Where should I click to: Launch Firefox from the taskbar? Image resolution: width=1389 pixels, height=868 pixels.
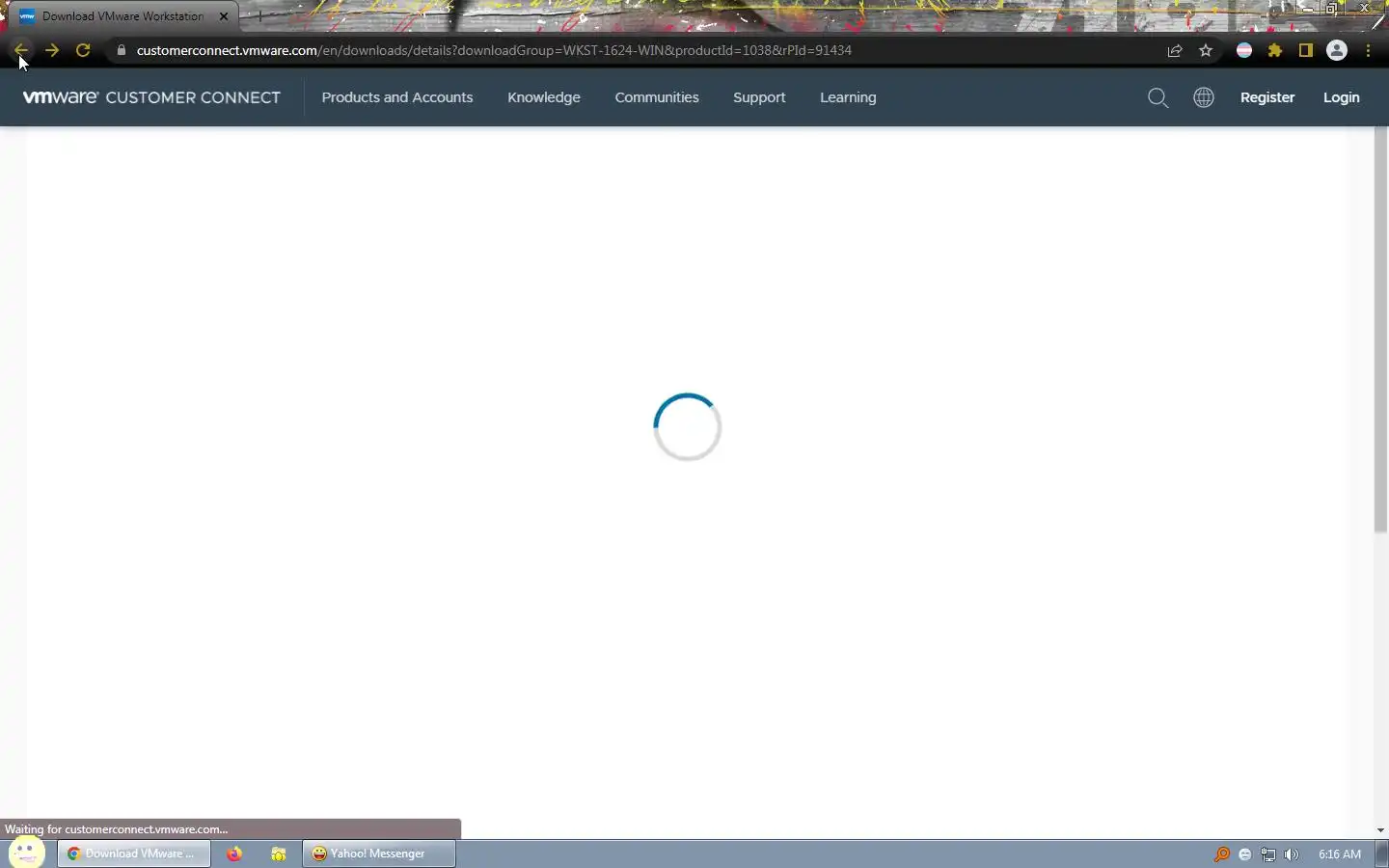pyautogui.click(x=234, y=854)
